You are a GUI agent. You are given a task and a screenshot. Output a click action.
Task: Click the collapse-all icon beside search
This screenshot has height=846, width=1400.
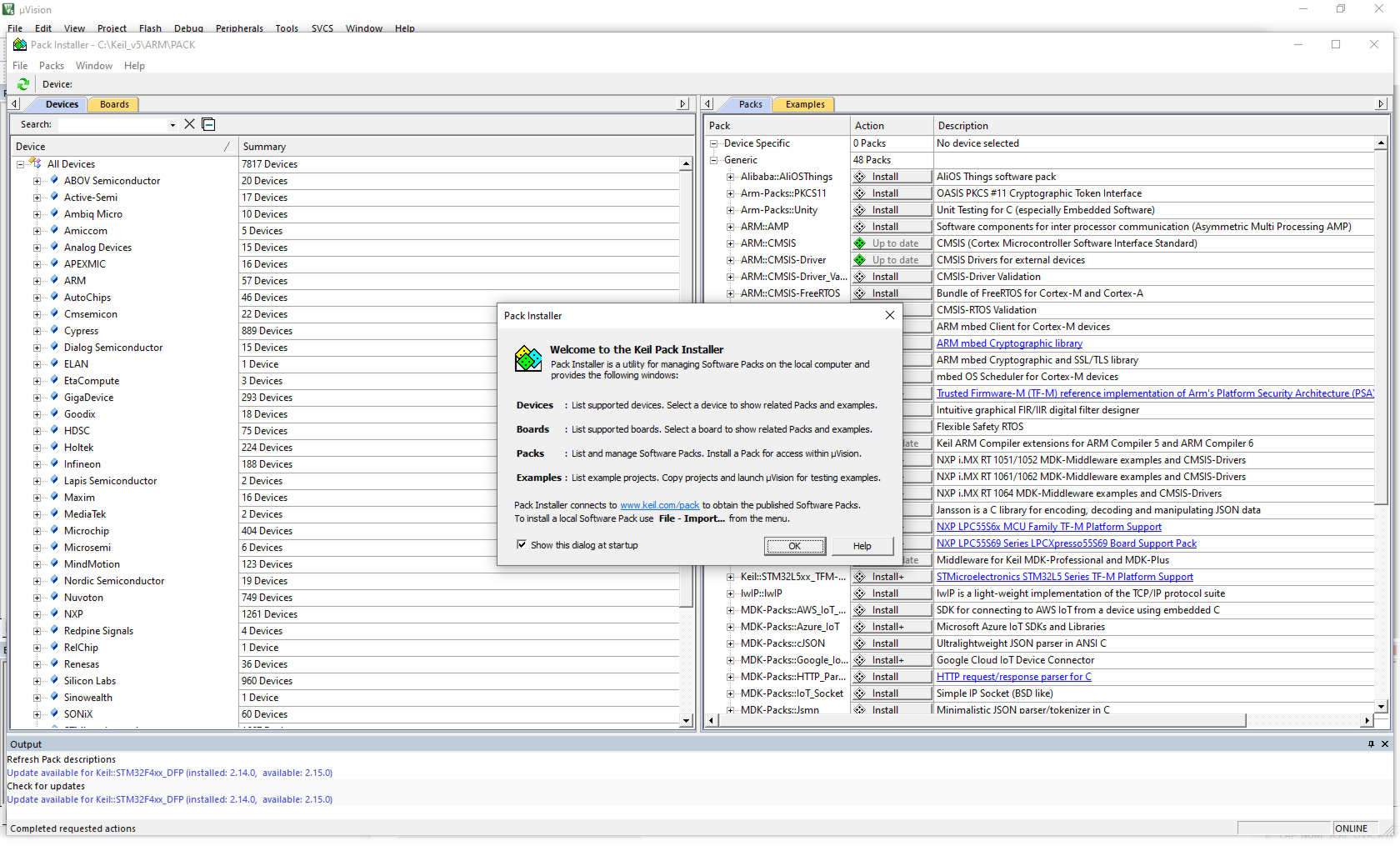tap(208, 124)
